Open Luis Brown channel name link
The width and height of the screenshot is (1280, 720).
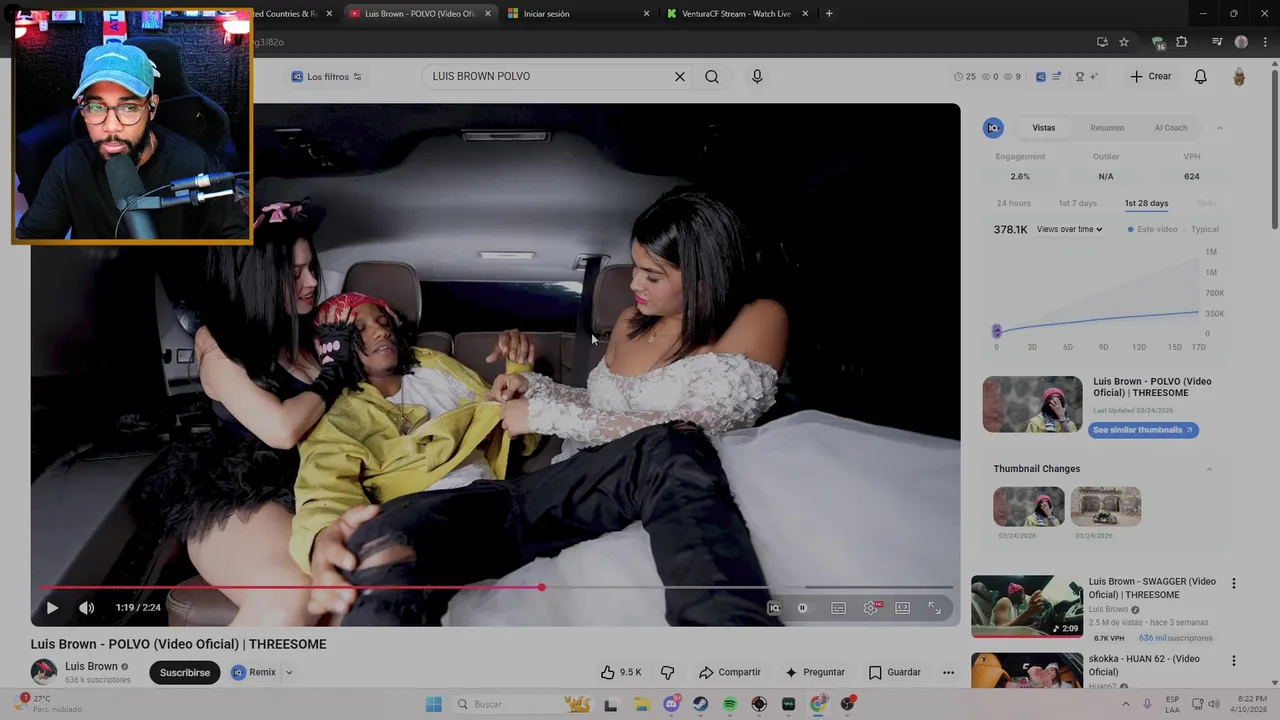pyautogui.click(x=91, y=666)
